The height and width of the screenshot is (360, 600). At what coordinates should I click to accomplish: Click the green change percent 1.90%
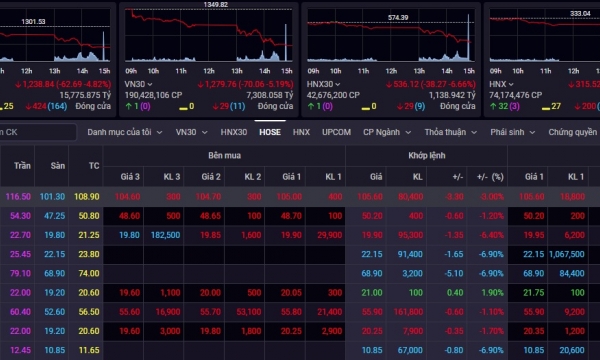tap(492, 293)
